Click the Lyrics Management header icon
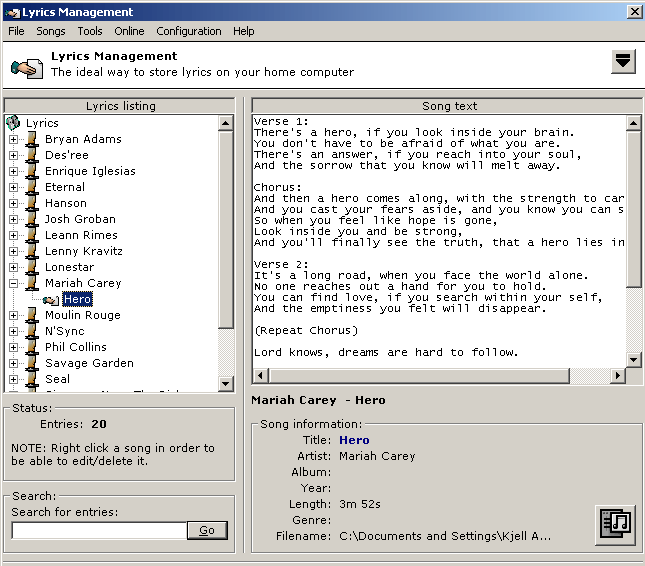 [x=26, y=66]
